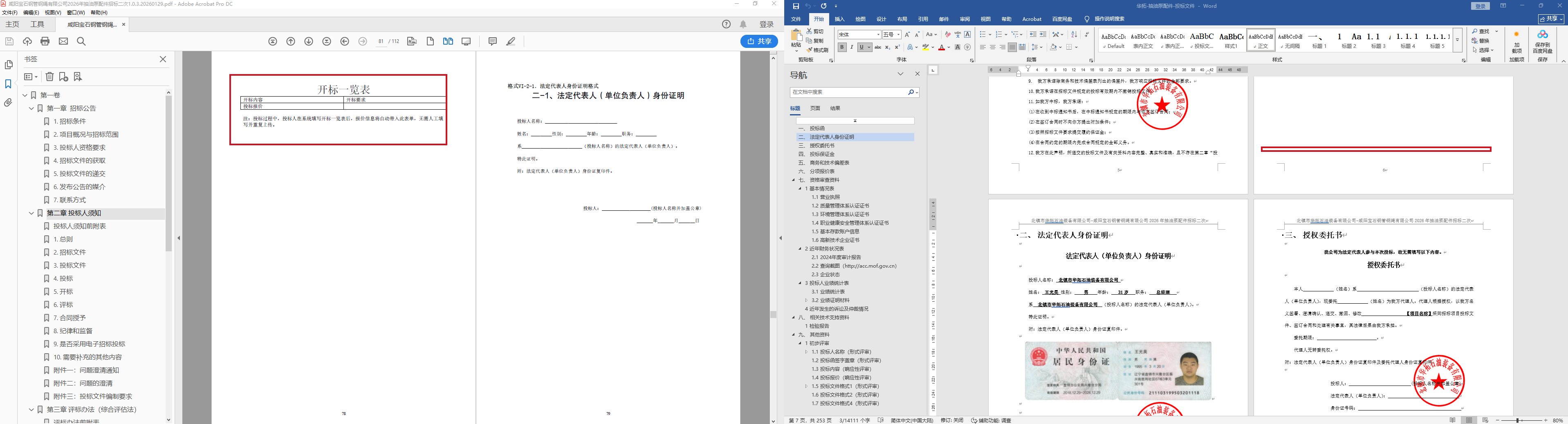
Task: Click the email envelope icon in Acrobat
Action: click(63, 41)
